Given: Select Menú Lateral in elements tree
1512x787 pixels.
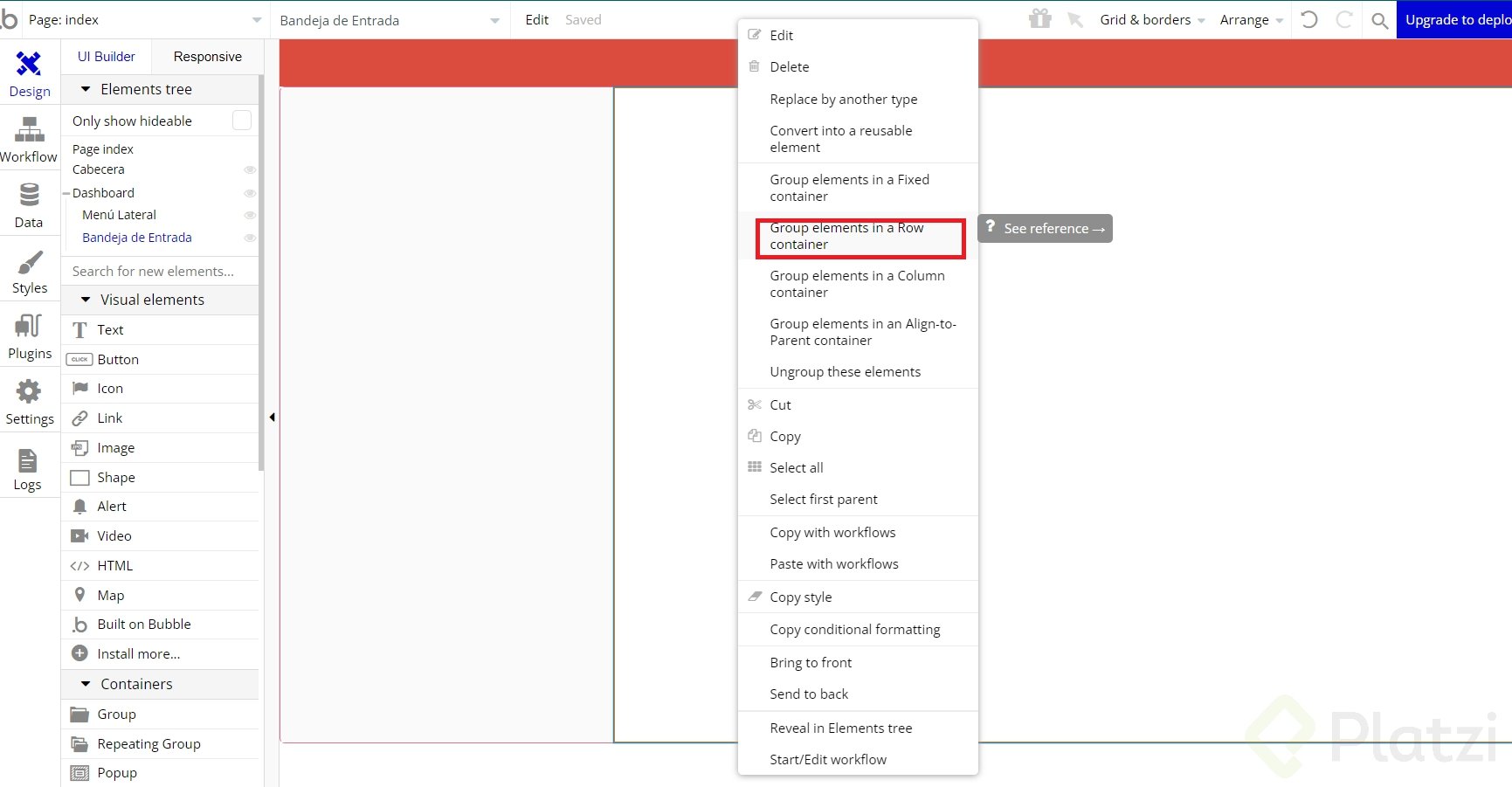Looking at the screenshot, I should 119,215.
